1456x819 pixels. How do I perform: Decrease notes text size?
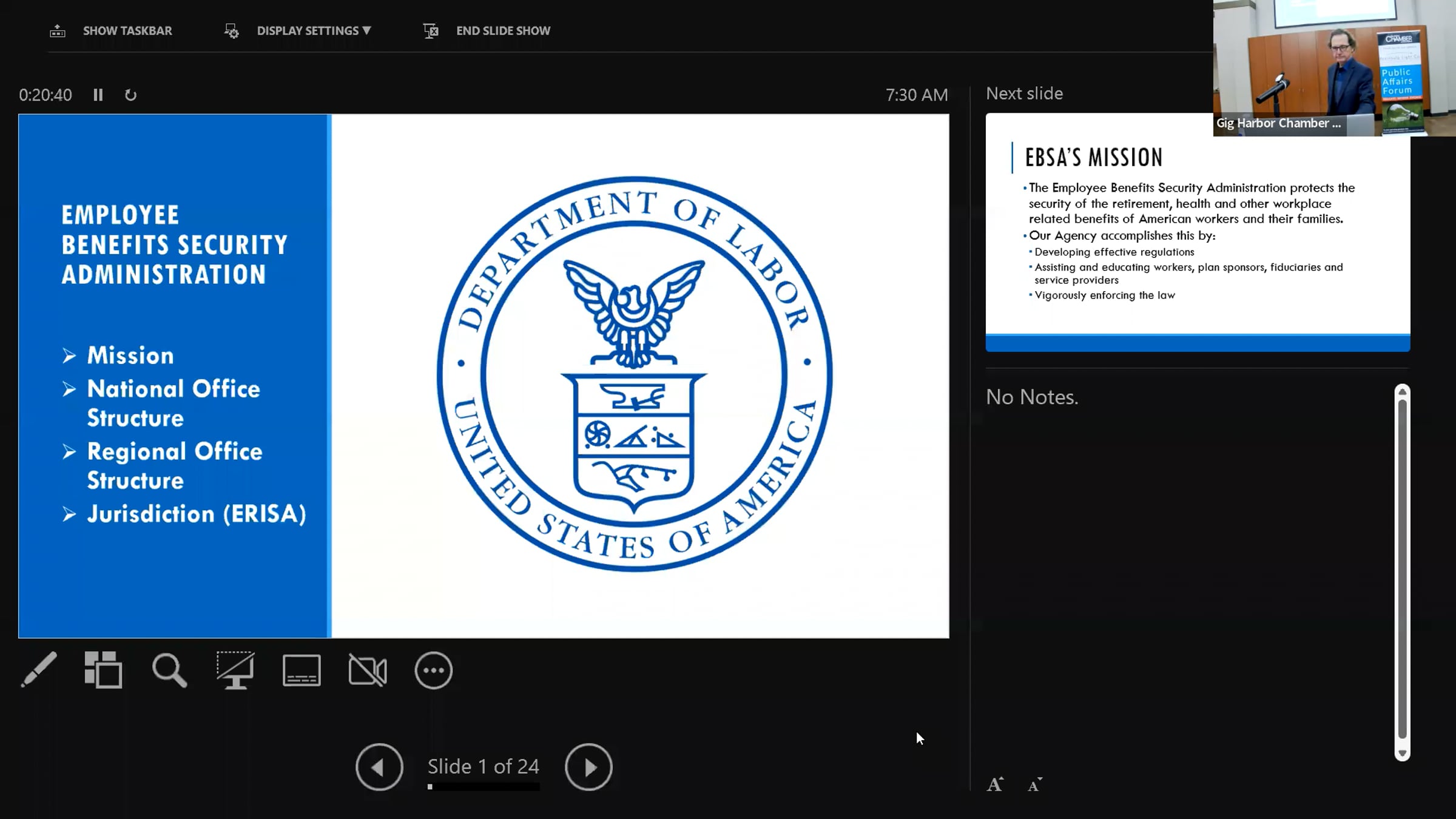1035,784
